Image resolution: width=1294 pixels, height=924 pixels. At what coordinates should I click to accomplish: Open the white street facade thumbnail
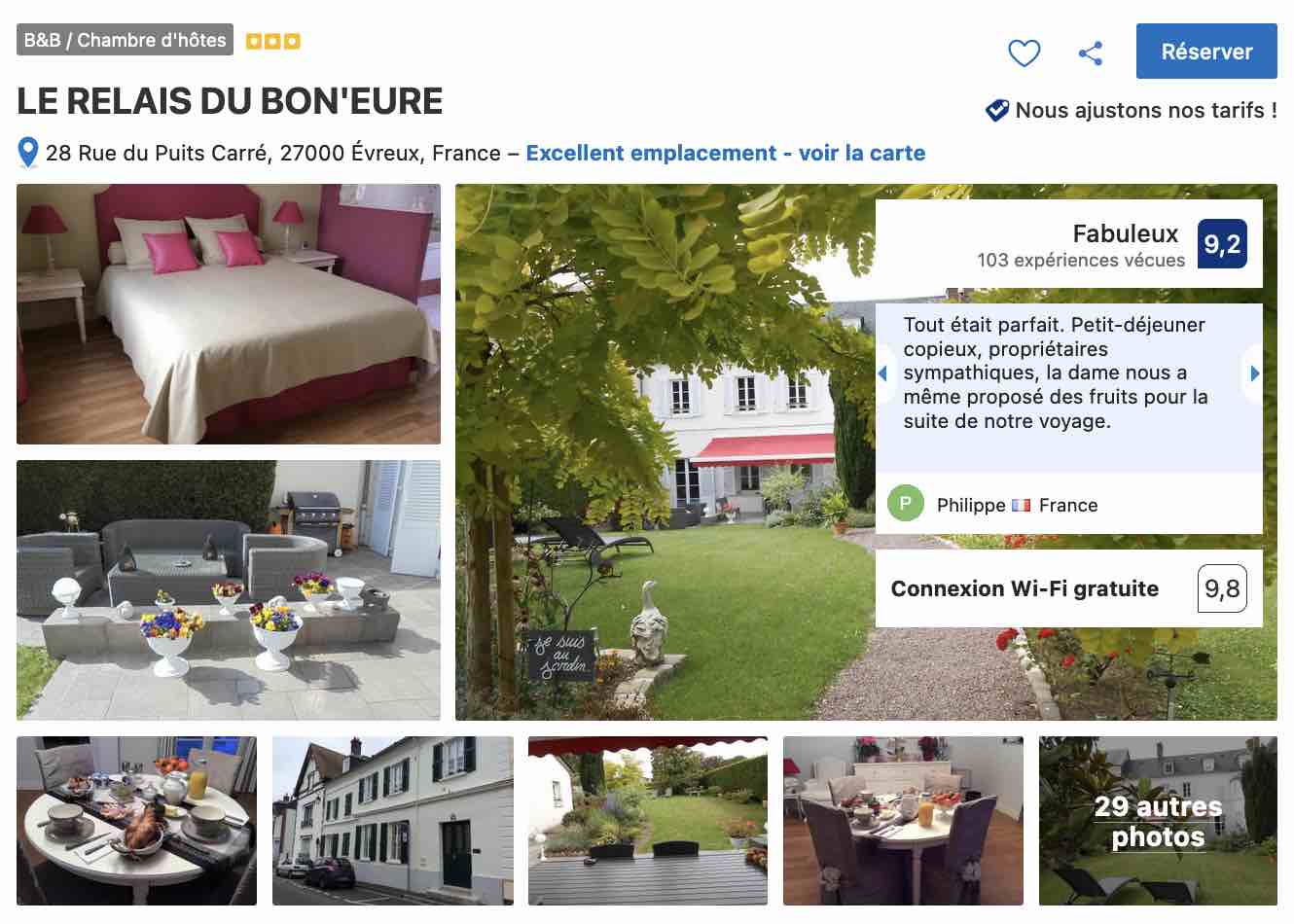point(392,821)
